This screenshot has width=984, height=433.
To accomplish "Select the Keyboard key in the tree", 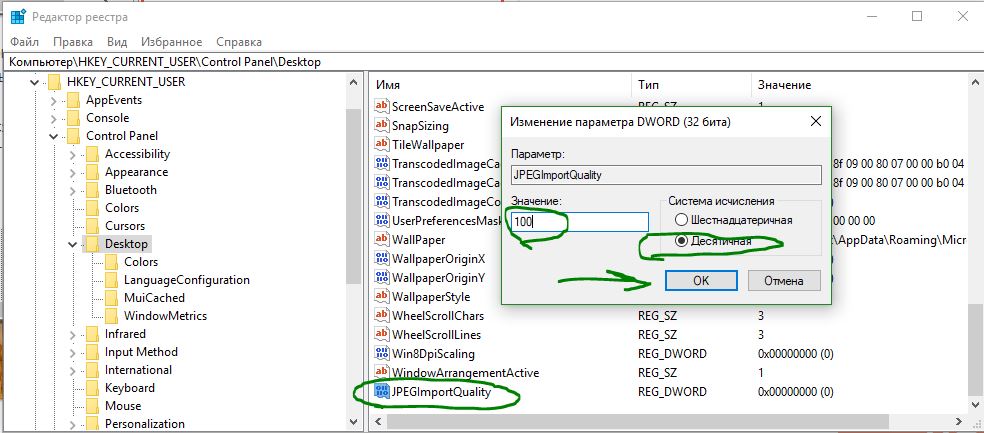I will coord(129,388).
